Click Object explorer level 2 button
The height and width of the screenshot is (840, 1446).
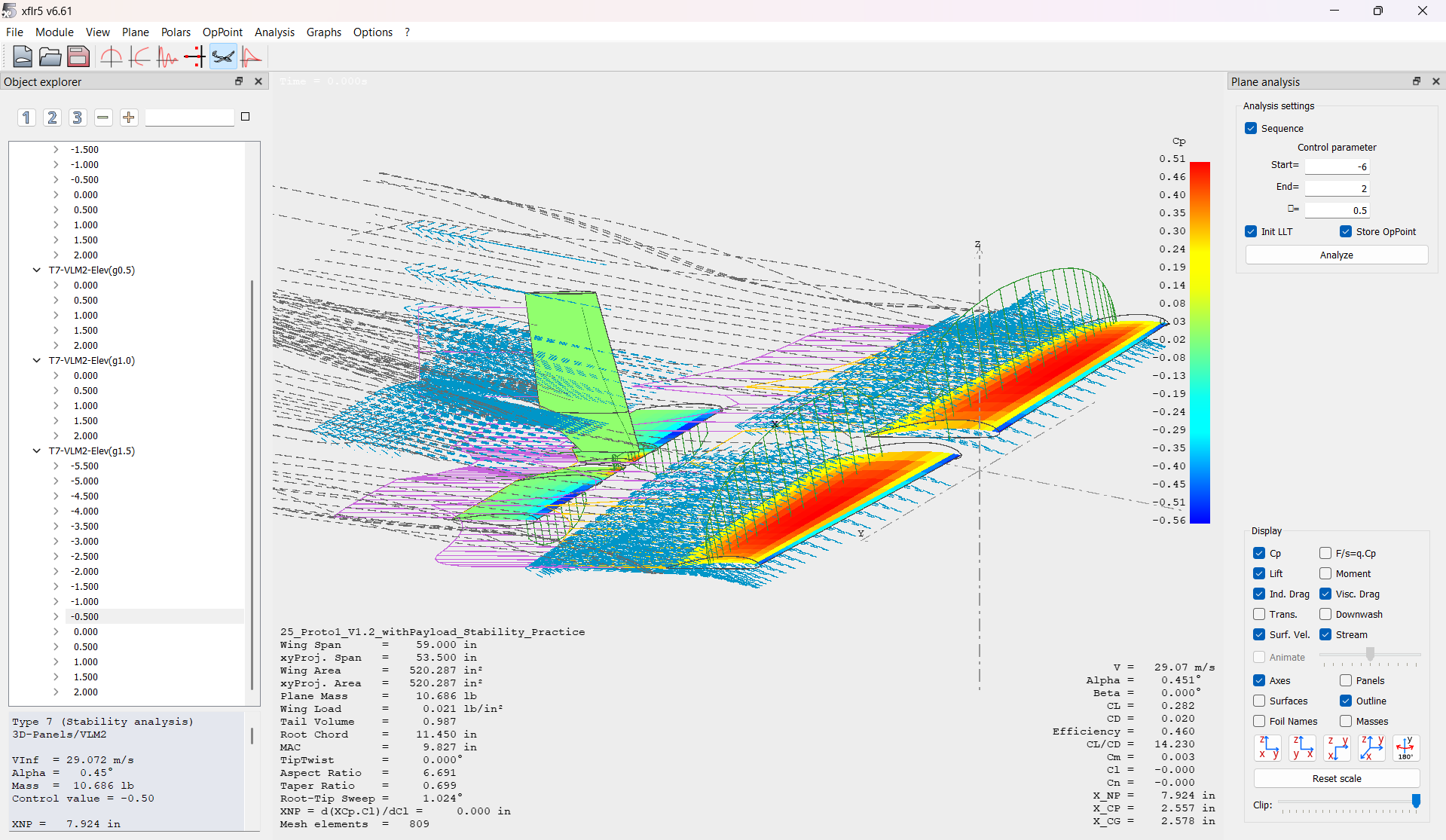(x=52, y=118)
